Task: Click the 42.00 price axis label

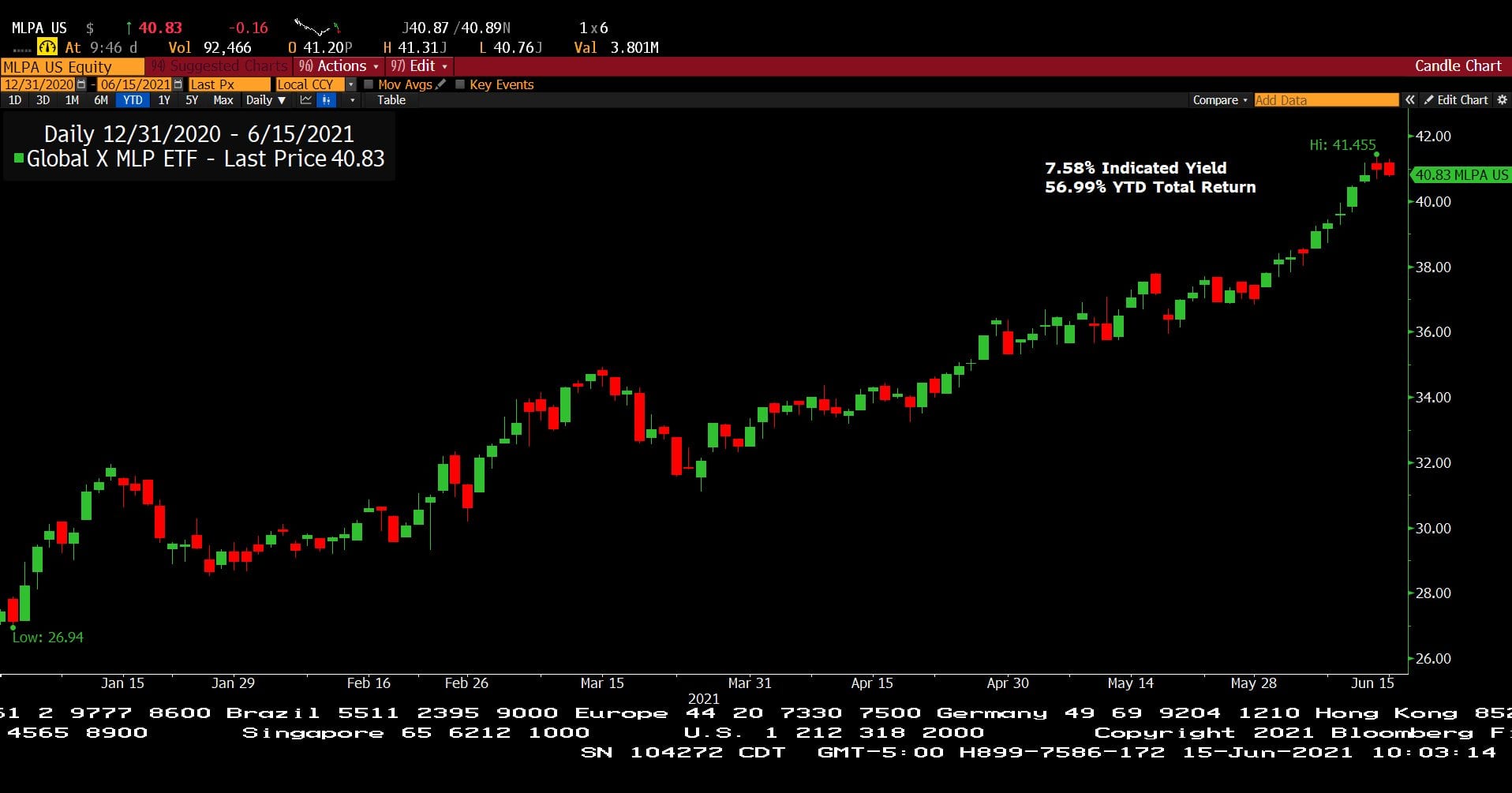Action: [1433, 137]
